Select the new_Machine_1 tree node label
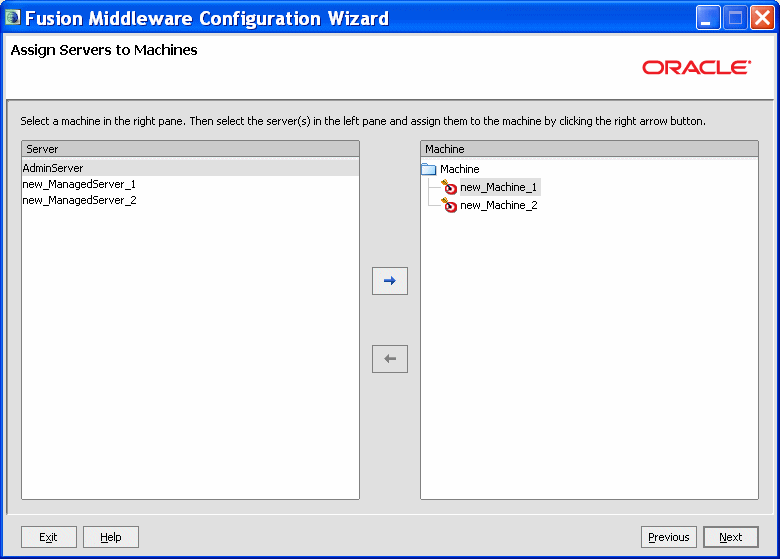This screenshot has width=780, height=559. [x=498, y=187]
